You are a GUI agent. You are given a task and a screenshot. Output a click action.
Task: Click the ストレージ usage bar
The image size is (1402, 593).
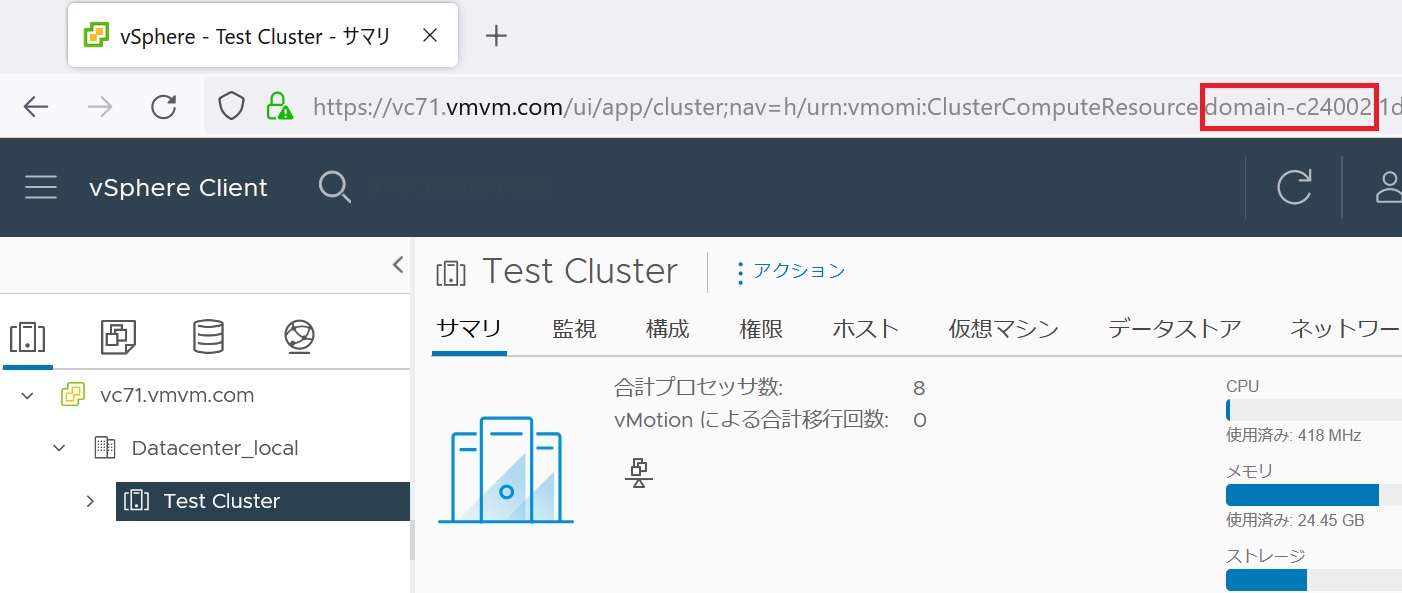pyautogui.click(x=1314, y=580)
